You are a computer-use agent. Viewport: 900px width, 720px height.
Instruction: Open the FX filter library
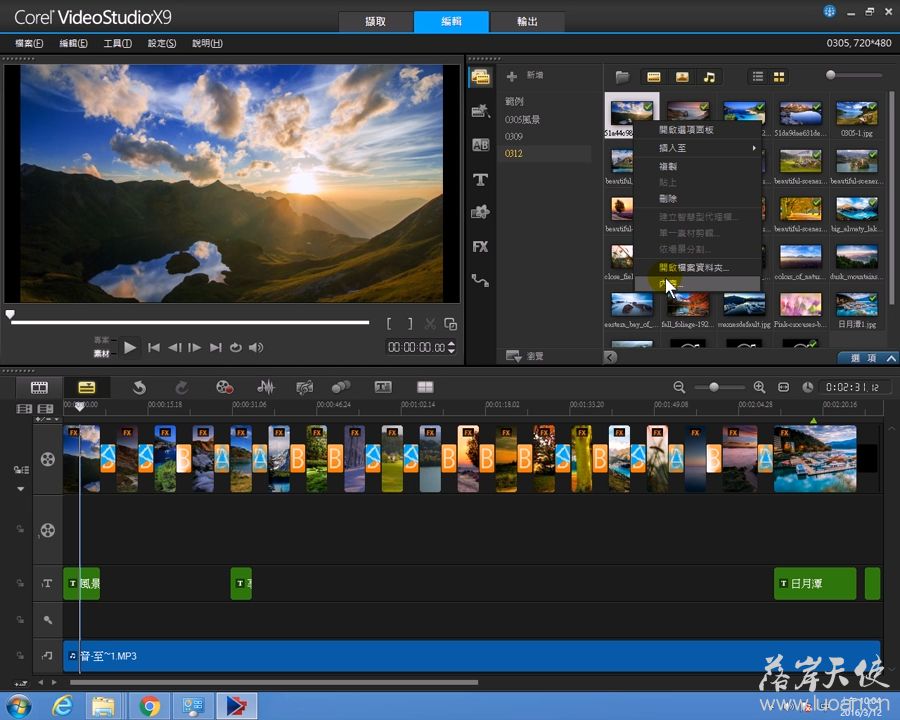pos(480,246)
